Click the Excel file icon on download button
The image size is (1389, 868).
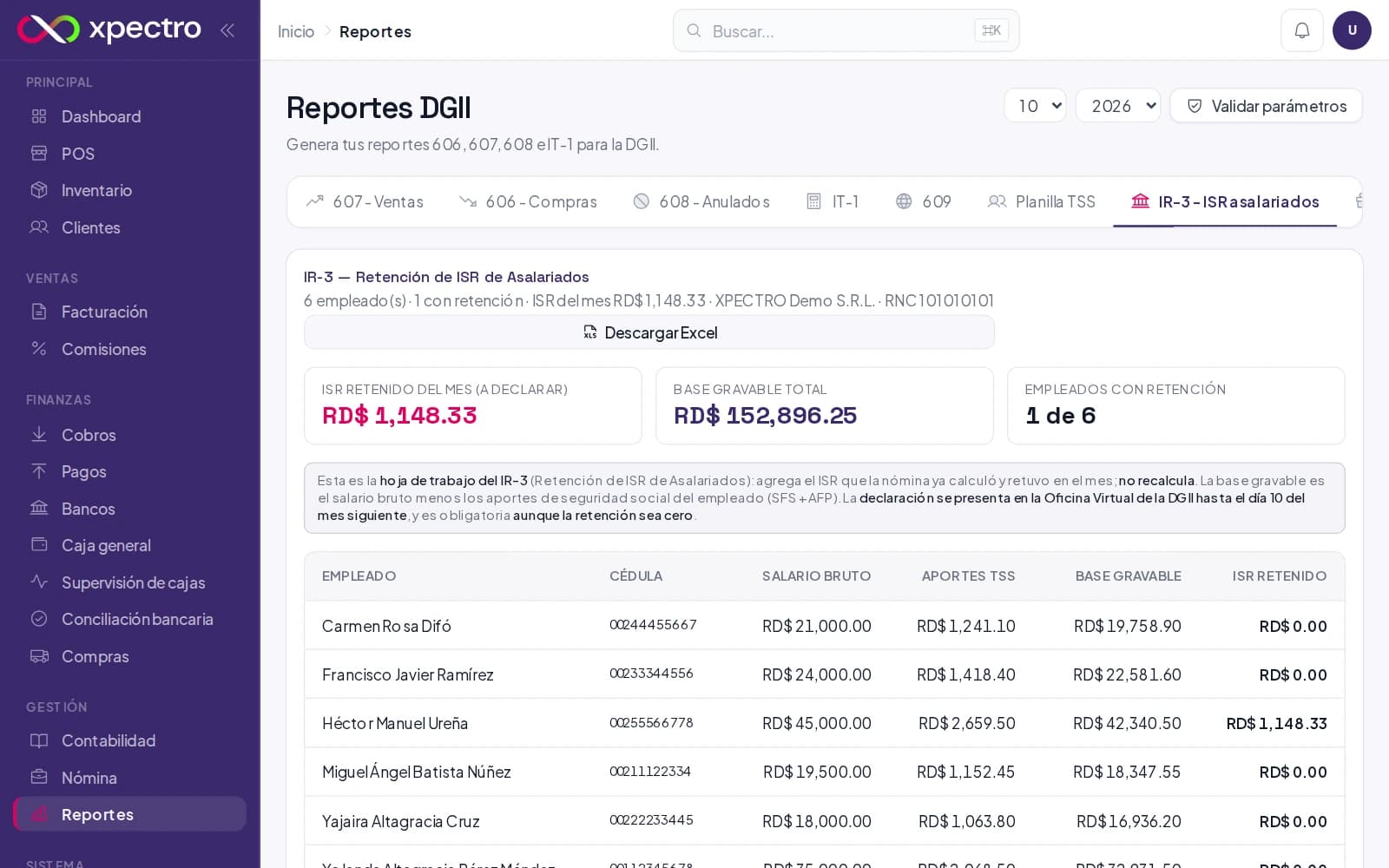(x=590, y=332)
